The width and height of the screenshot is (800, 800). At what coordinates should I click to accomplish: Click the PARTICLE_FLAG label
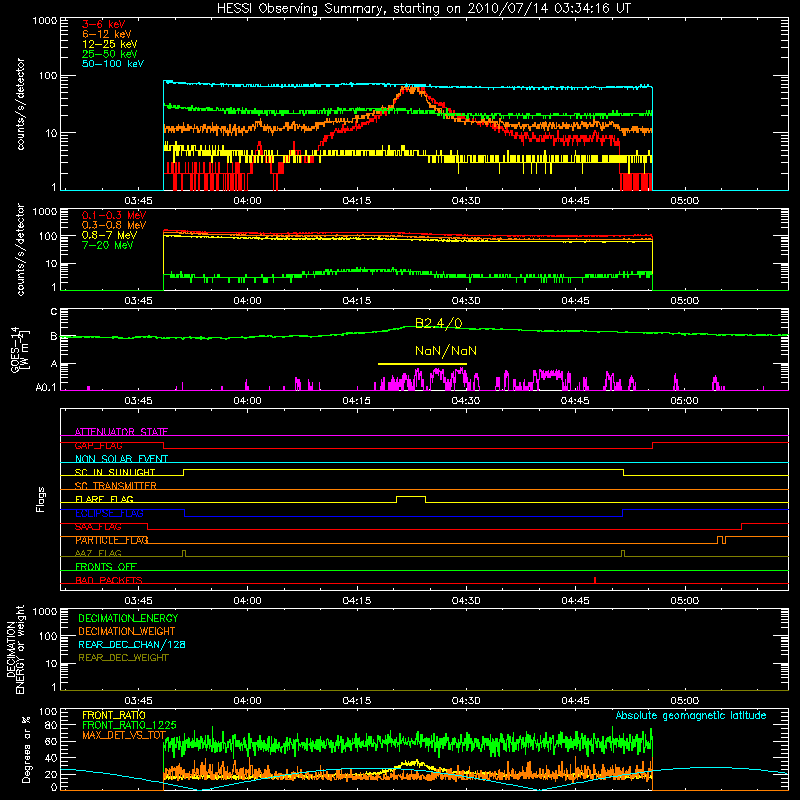pyautogui.click(x=112, y=540)
